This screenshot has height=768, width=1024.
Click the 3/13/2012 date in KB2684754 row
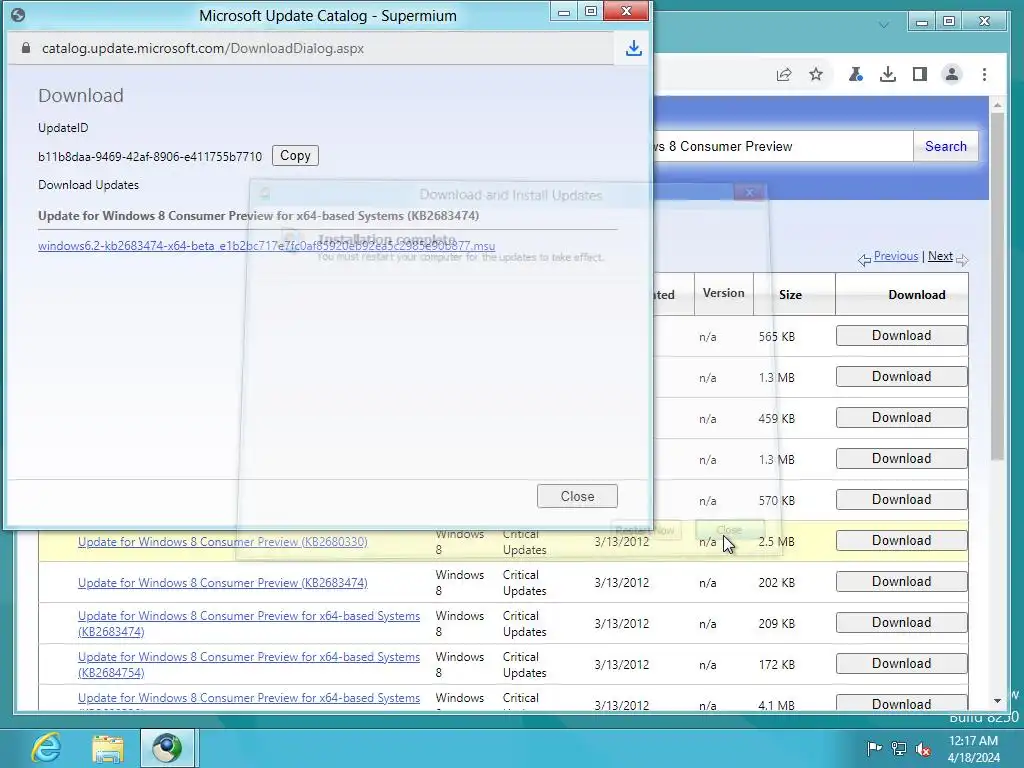coord(622,665)
